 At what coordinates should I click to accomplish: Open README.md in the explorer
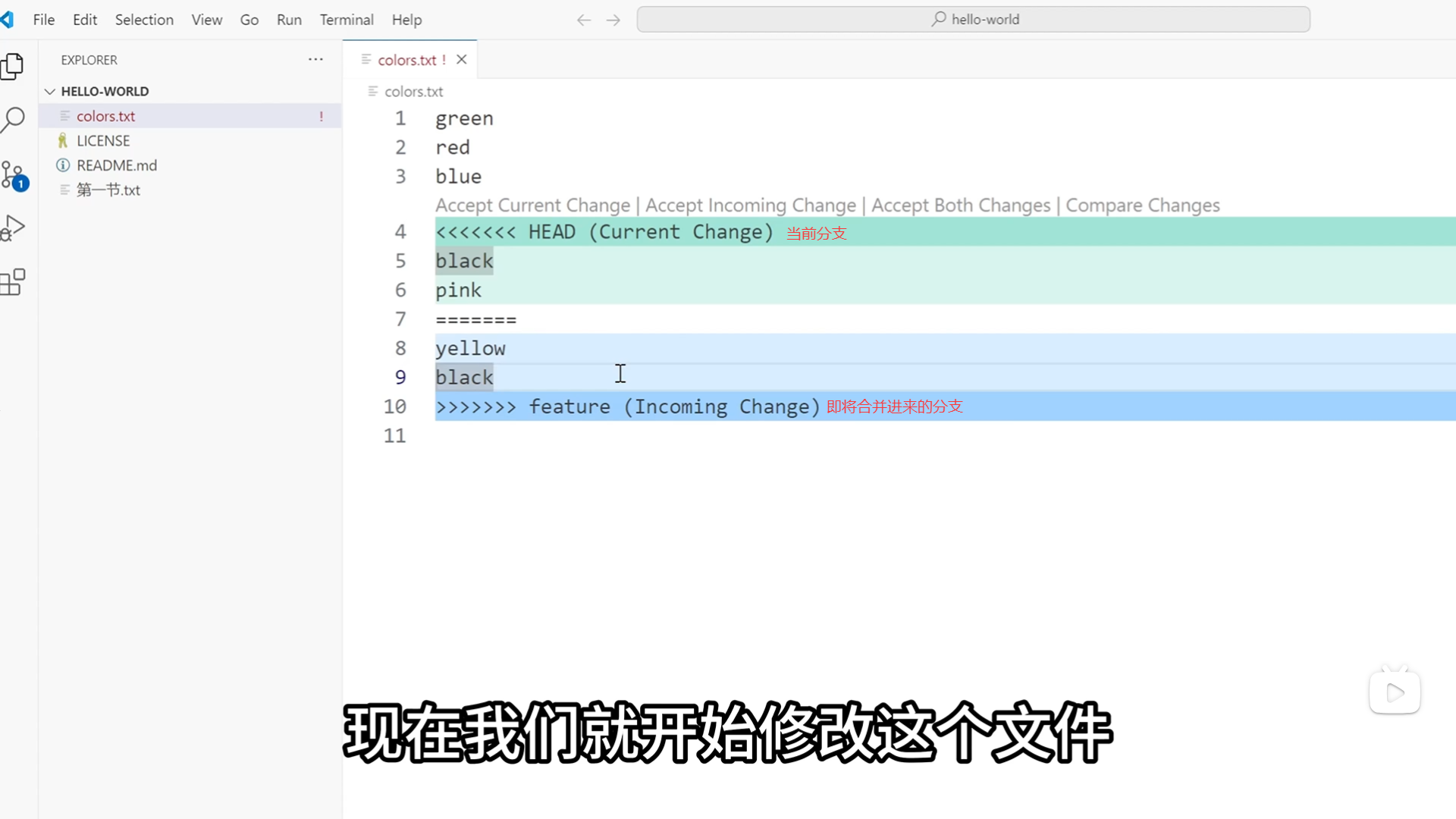[x=116, y=165]
